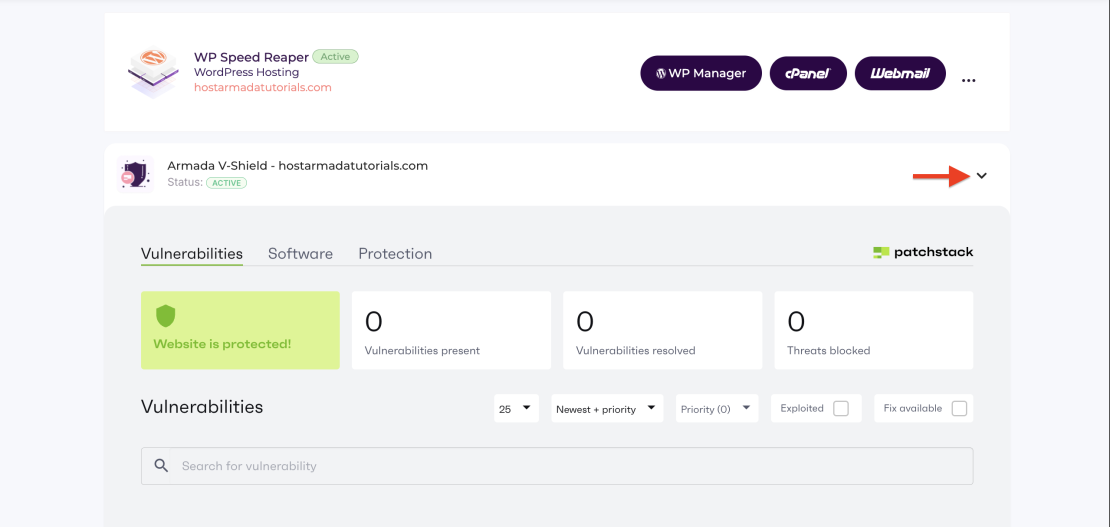Visit the hostarmadatutorials.com link
Image resolution: width=1110 pixels, height=527 pixels.
pyautogui.click(x=262, y=87)
